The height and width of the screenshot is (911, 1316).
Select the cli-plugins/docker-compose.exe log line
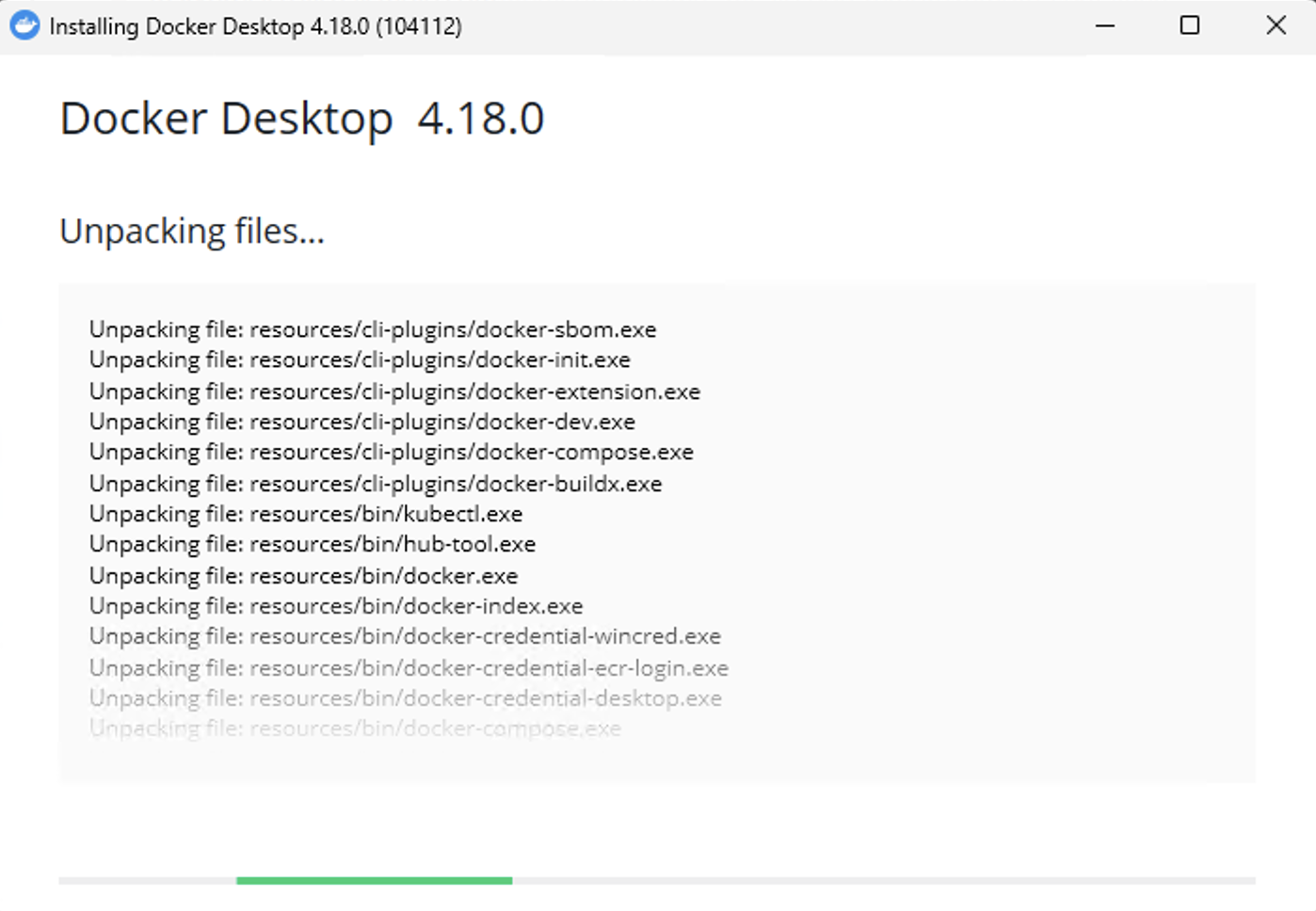(392, 452)
